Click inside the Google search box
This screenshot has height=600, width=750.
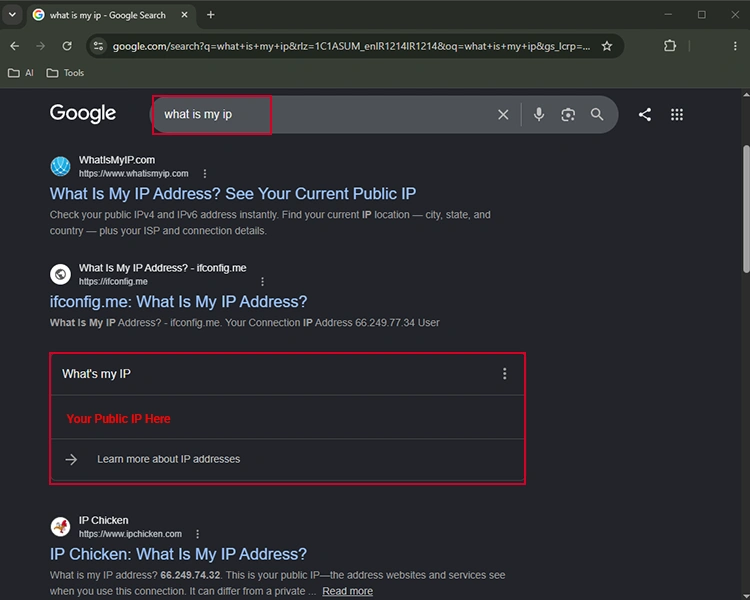coord(325,114)
